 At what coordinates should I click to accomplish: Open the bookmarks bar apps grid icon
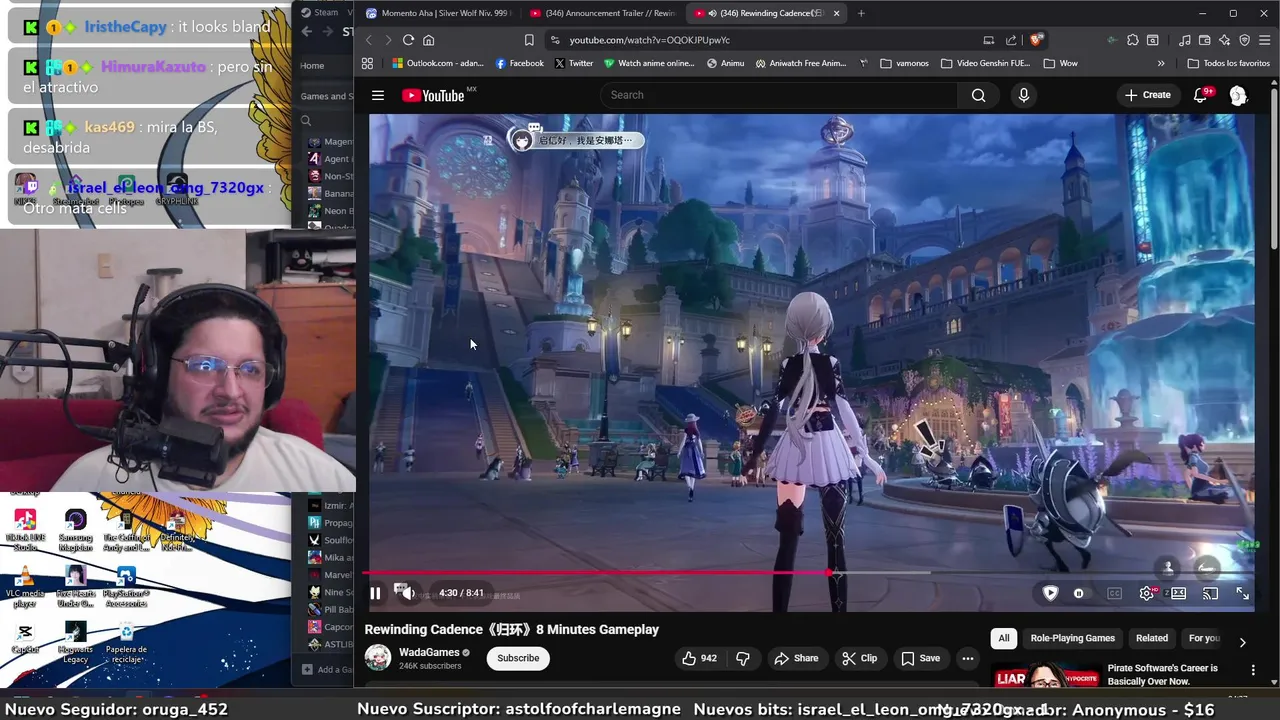coord(367,63)
